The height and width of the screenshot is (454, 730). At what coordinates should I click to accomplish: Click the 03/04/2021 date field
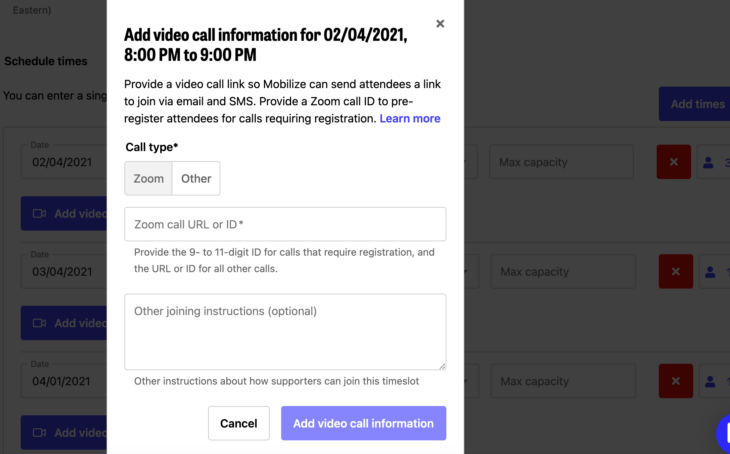[x=64, y=271]
